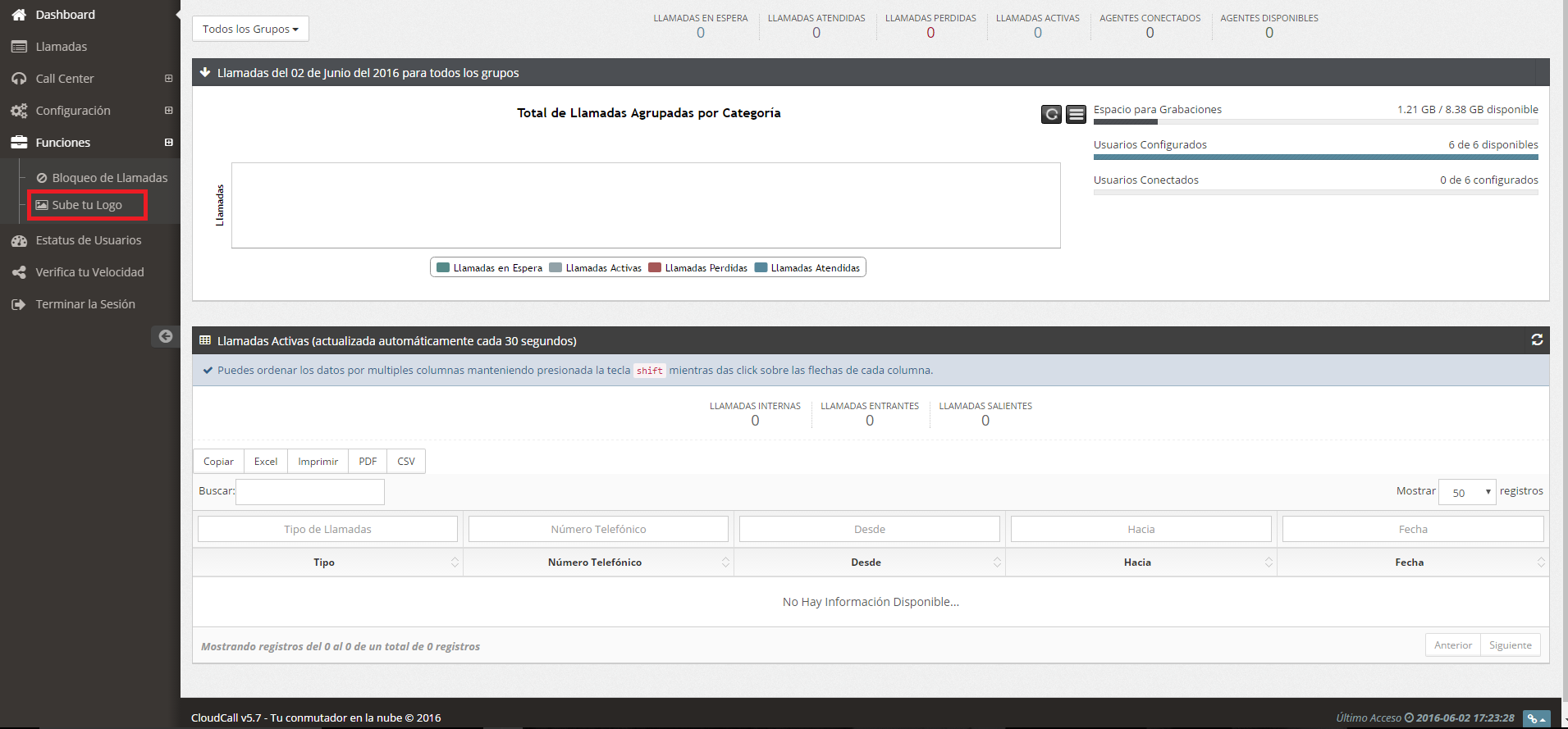Click the Número Telefónico filter field

pyautogui.click(x=598, y=529)
